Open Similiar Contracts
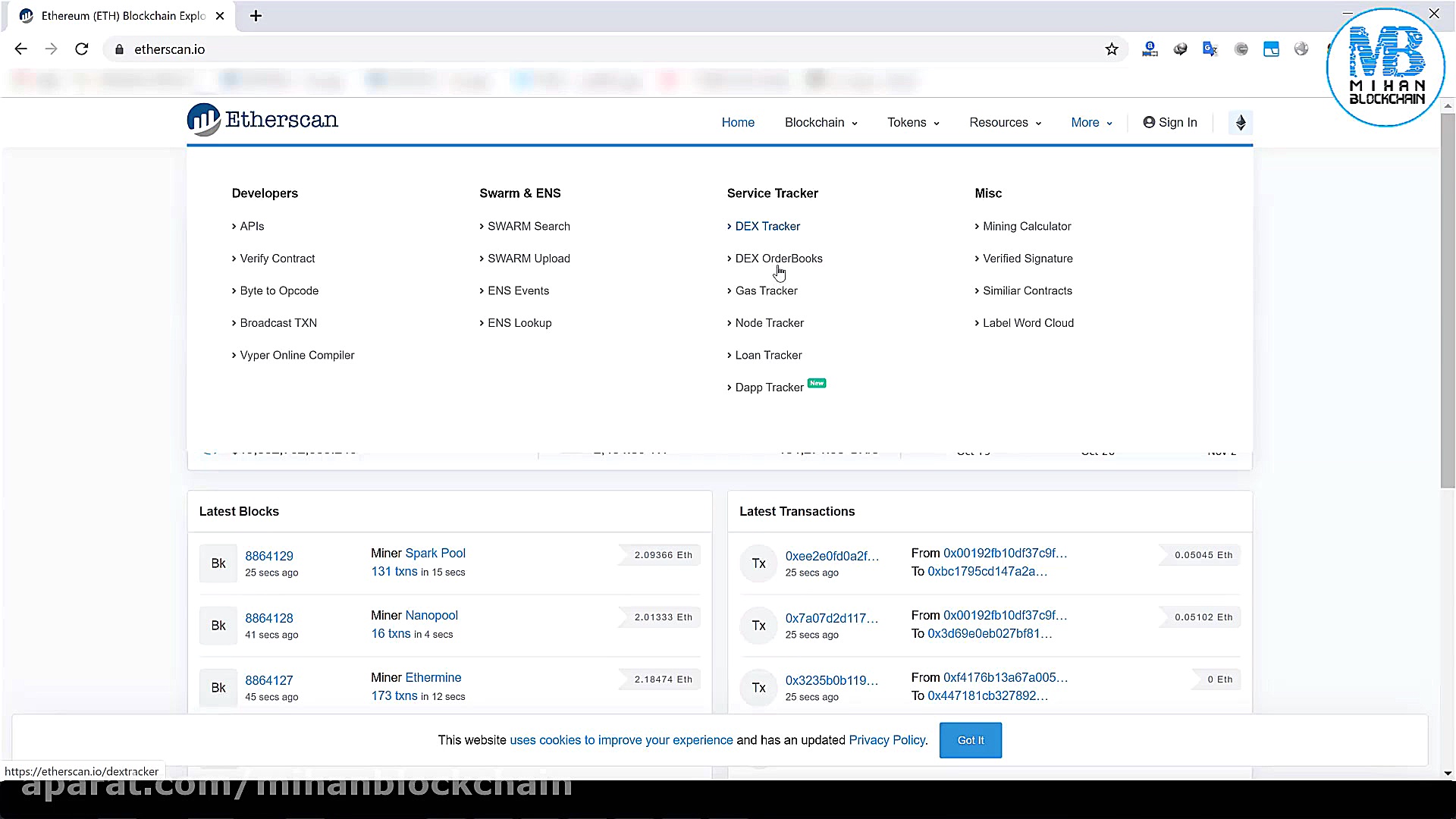Screen dimensions: 1456x819 (x=1028, y=290)
